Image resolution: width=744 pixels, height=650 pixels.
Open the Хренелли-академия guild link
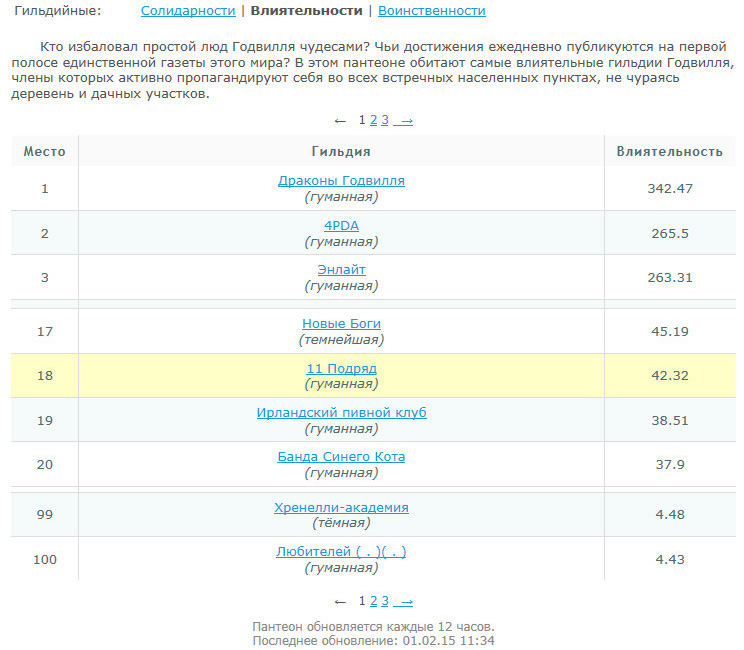pyautogui.click(x=341, y=508)
